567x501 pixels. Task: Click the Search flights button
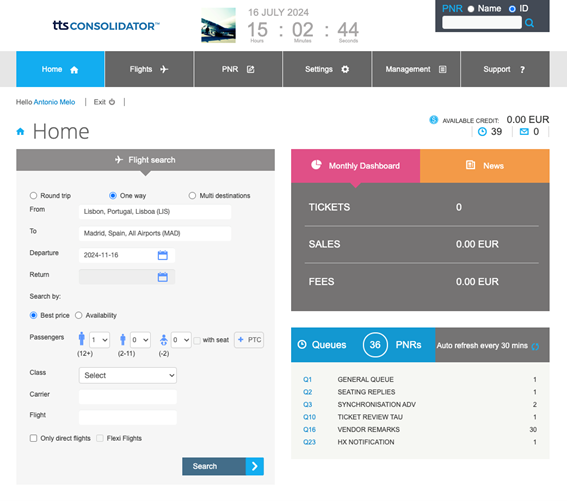(x=223, y=466)
